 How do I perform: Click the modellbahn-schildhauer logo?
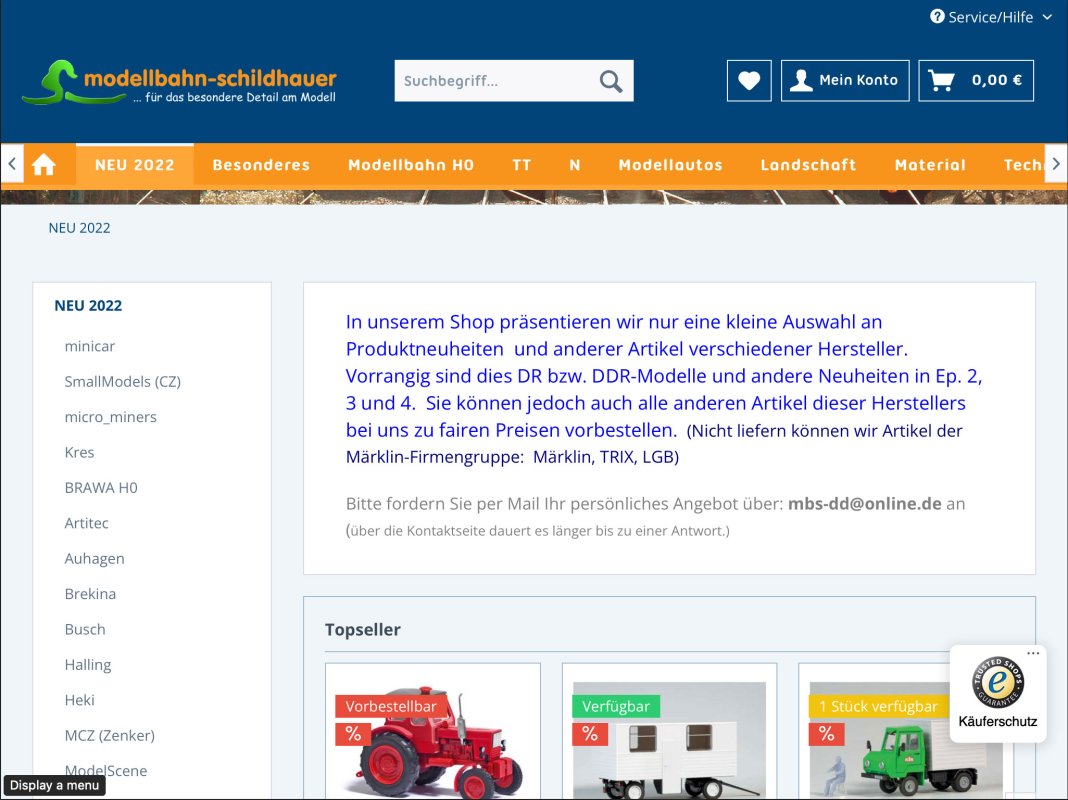click(179, 82)
